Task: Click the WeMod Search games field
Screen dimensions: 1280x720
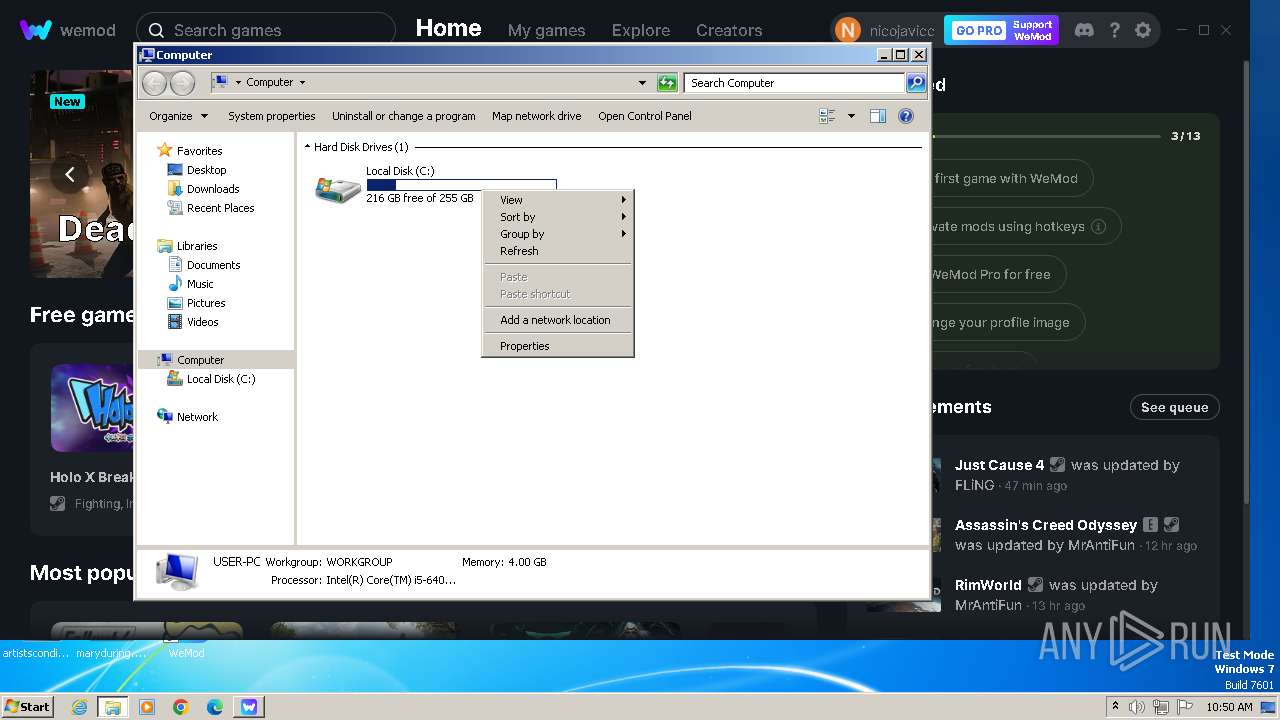Action: (265, 30)
